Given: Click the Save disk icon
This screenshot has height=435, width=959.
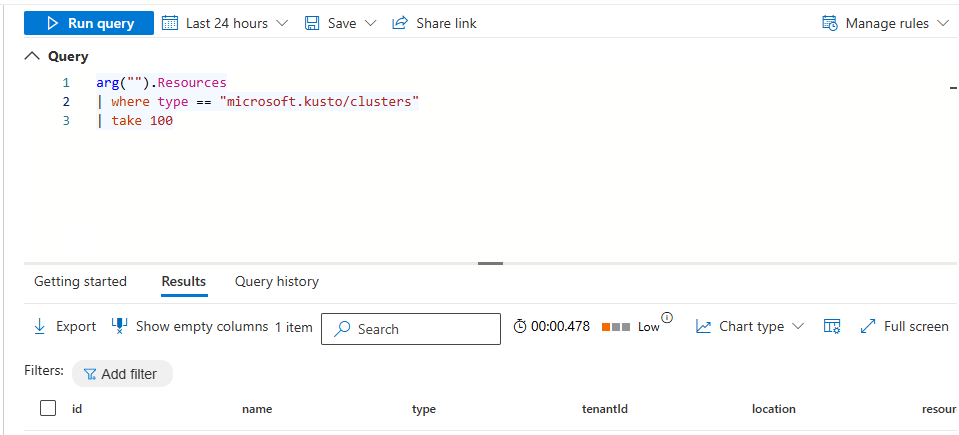Looking at the screenshot, I should point(312,23).
